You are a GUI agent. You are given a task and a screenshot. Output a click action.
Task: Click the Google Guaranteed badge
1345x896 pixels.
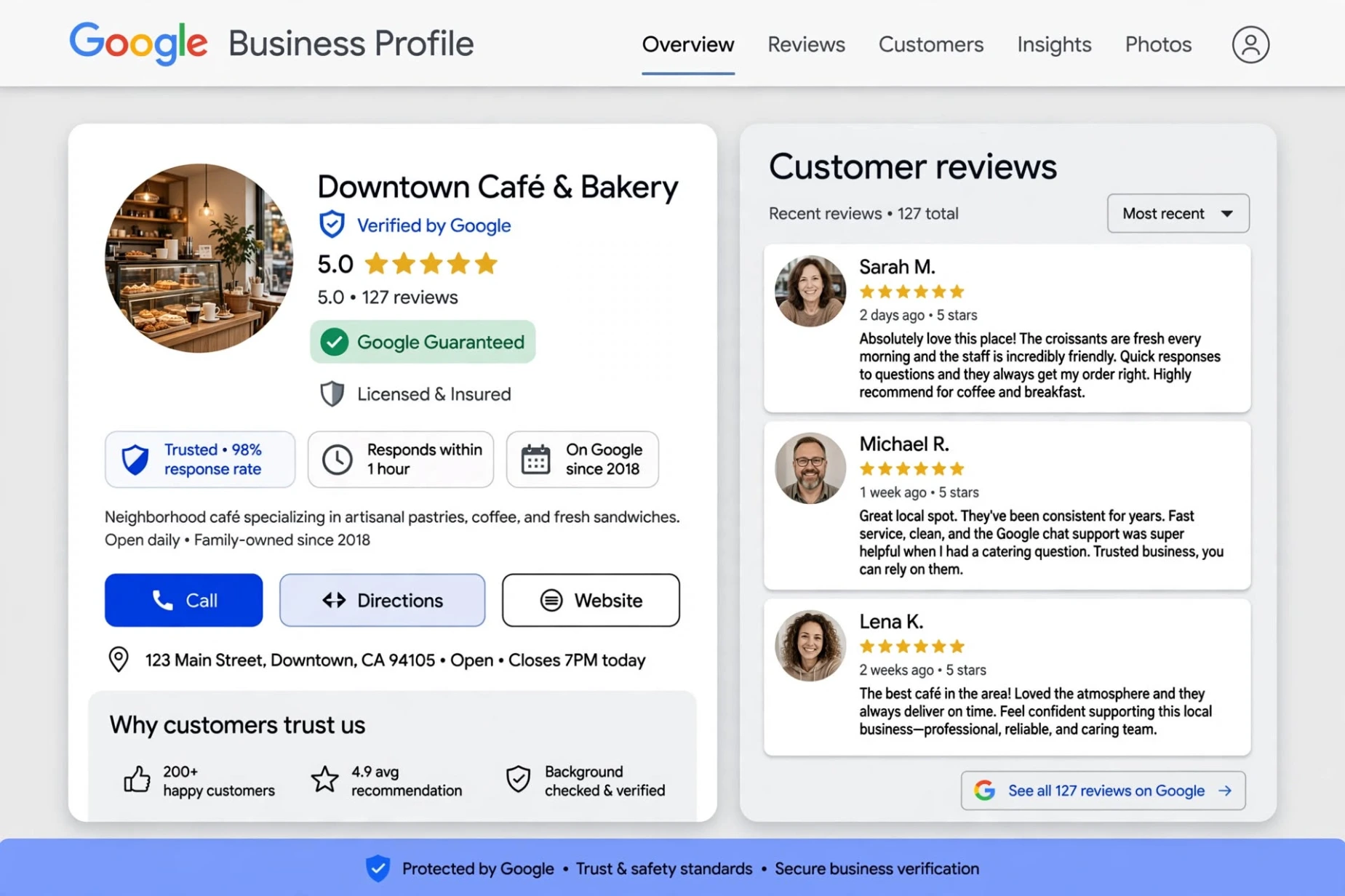pos(423,342)
